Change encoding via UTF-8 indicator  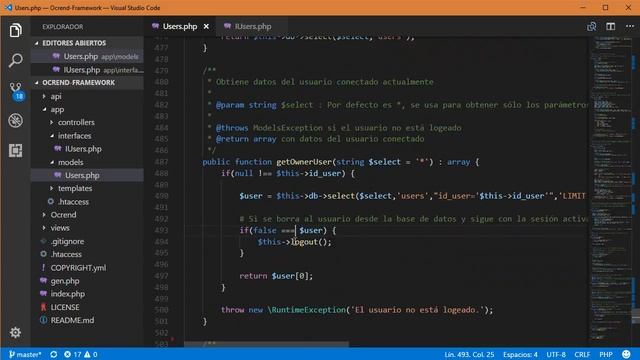556,354
